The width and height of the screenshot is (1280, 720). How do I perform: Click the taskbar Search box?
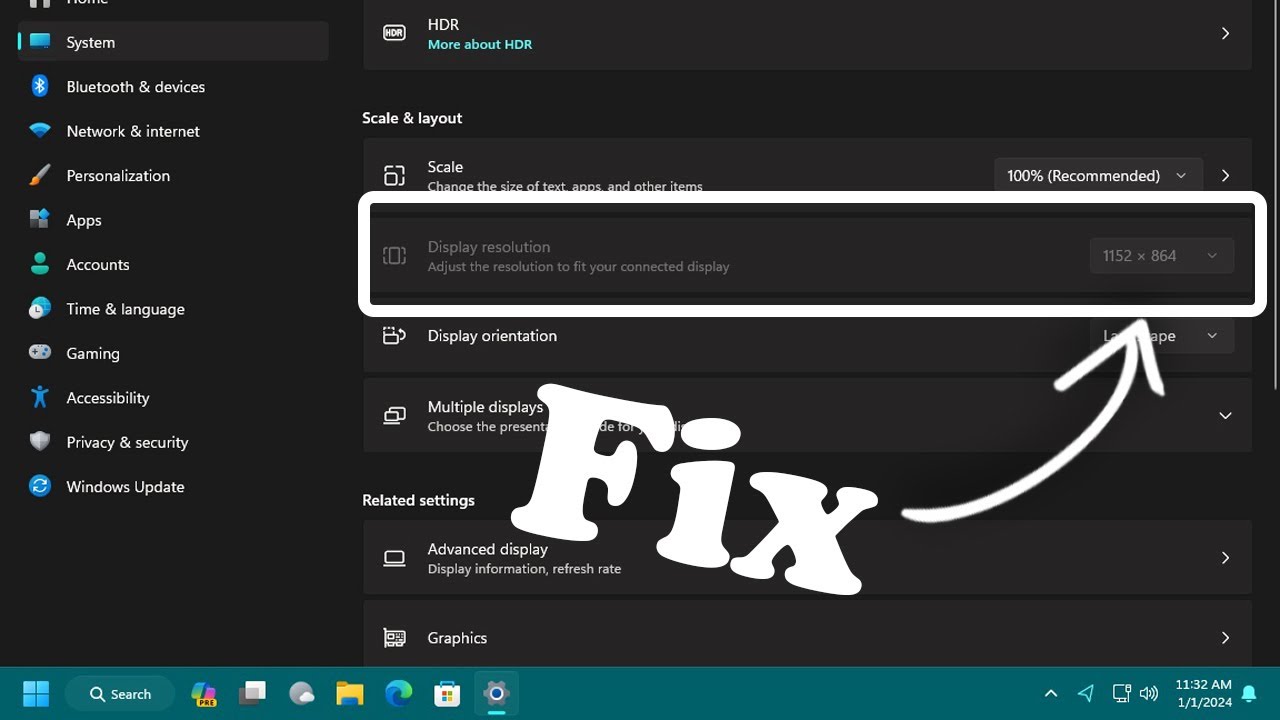click(120, 694)
